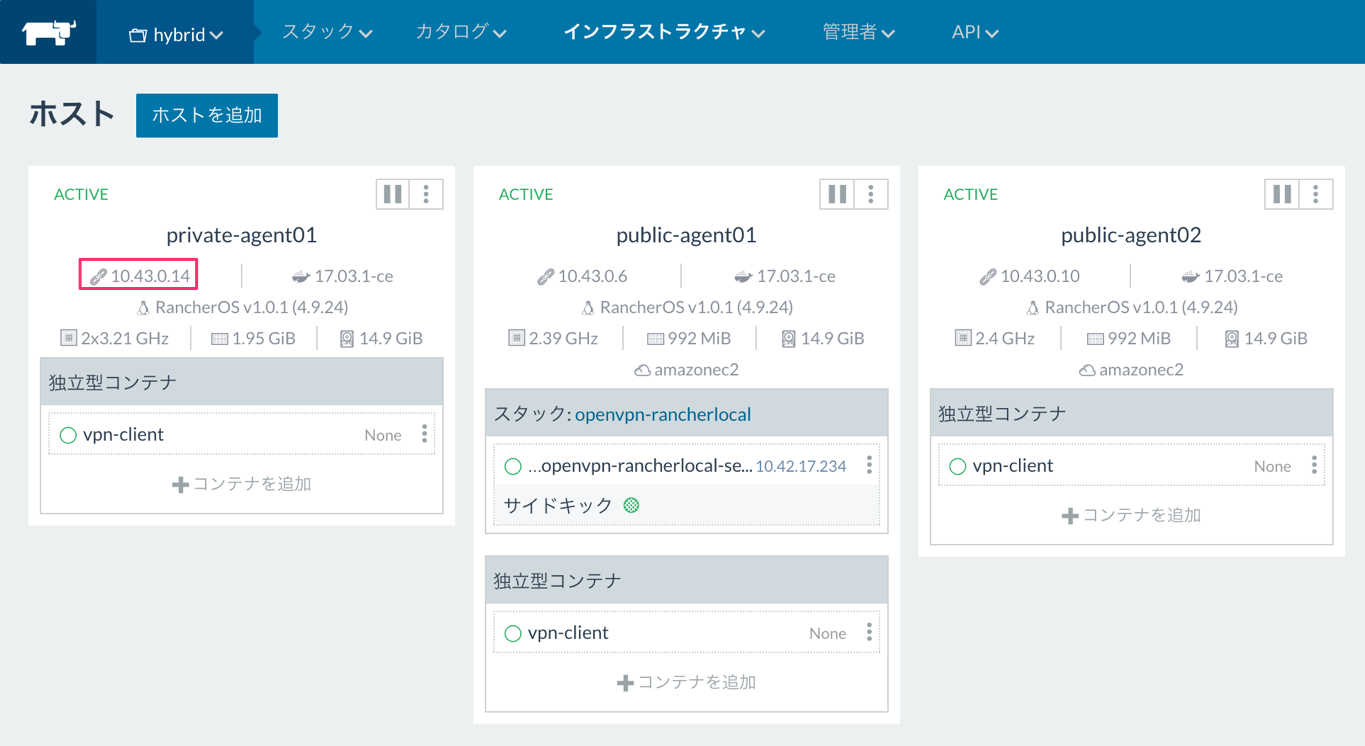Open the カタログ menu

click(461, 31)
